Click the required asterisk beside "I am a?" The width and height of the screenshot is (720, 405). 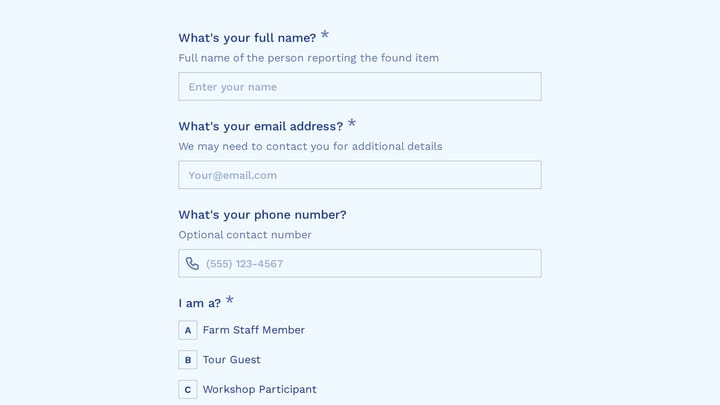click(230, 300)
